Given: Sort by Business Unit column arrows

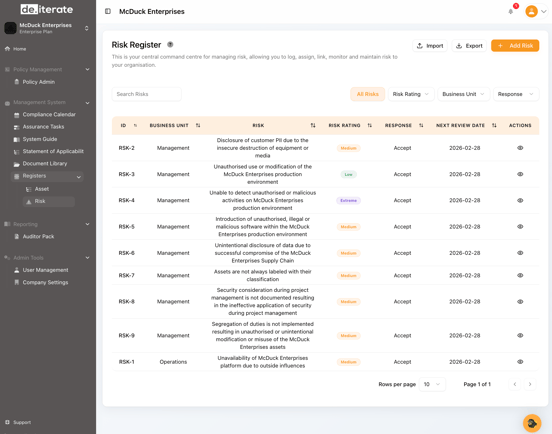Looking at the screenshot, I should pyautogui.click(x=198, y=125).
